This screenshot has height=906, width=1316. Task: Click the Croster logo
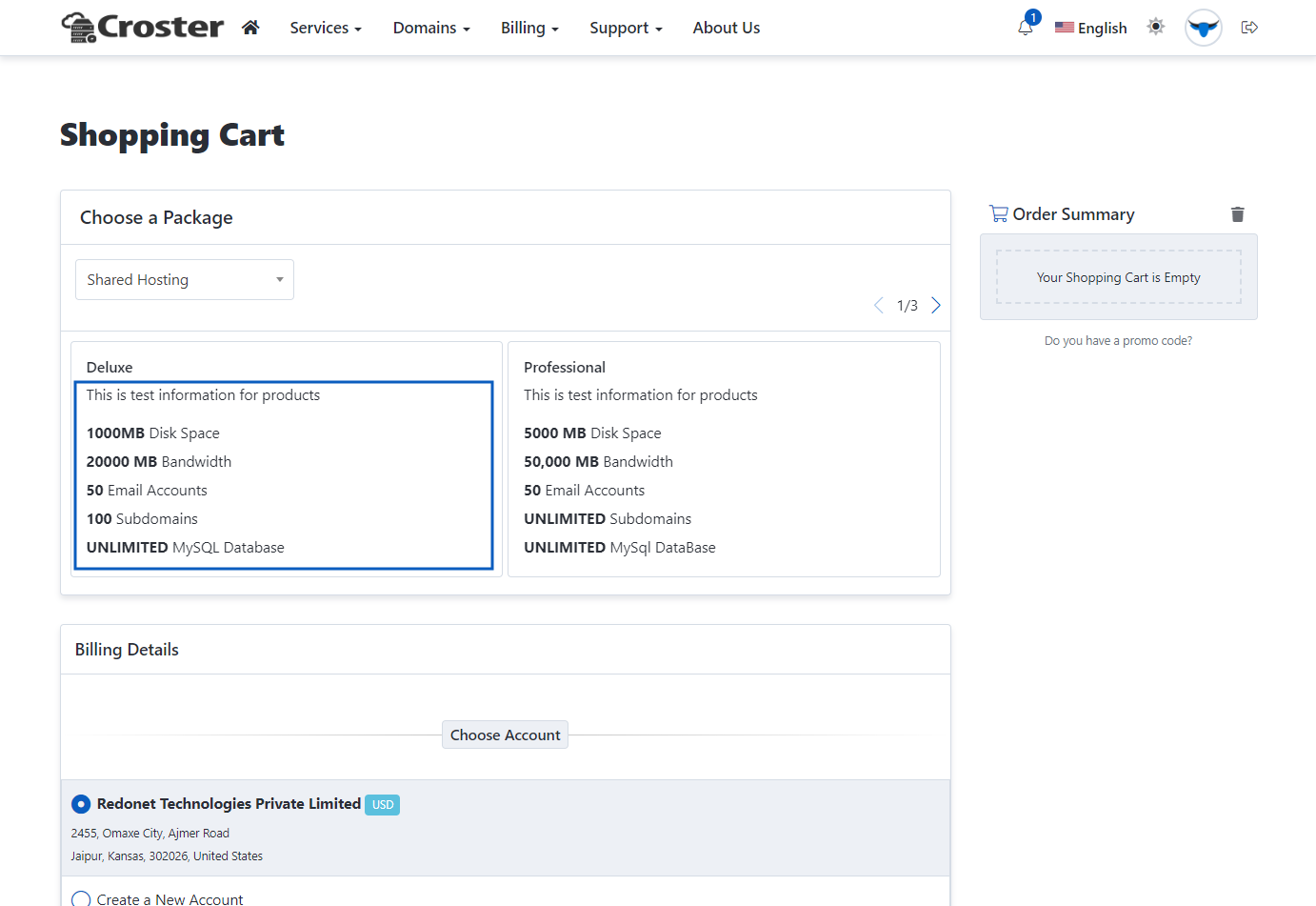pos(143,28)
